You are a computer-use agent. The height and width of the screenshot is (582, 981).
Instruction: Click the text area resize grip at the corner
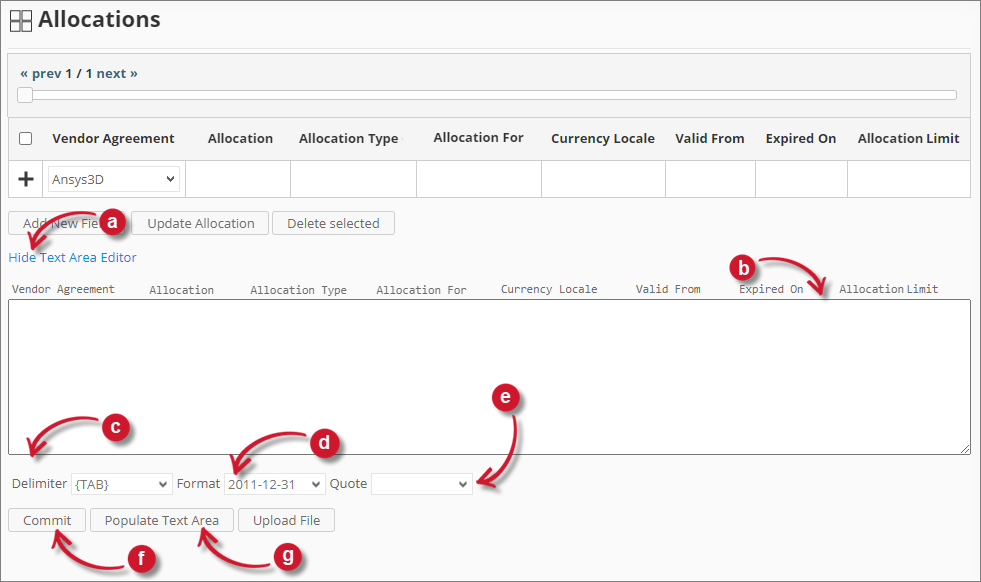965,449
